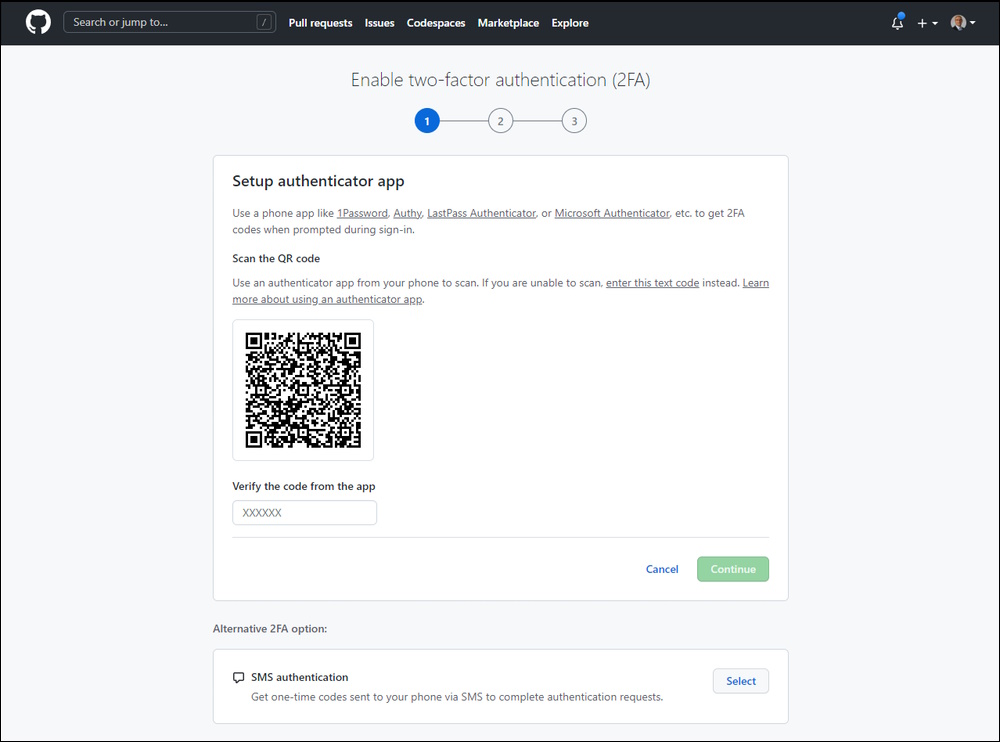
Task: Select step 3 in the 2FA progress indicator
Action: (574, 121)
